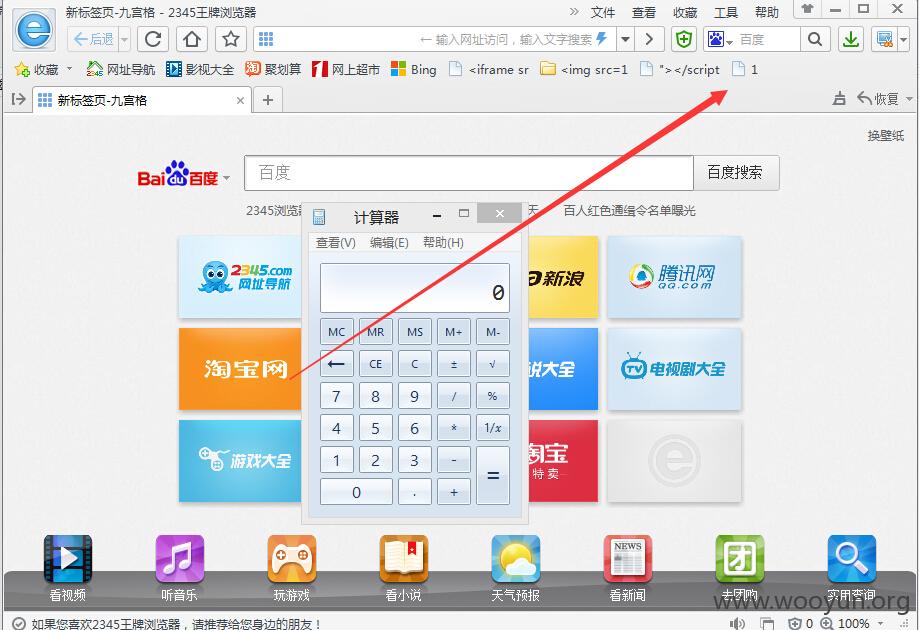Reload the page with the refresh icon
Image resolution: width=919 pixels, height=630 pixels.
pyautogui.click(x=153, y=39)
